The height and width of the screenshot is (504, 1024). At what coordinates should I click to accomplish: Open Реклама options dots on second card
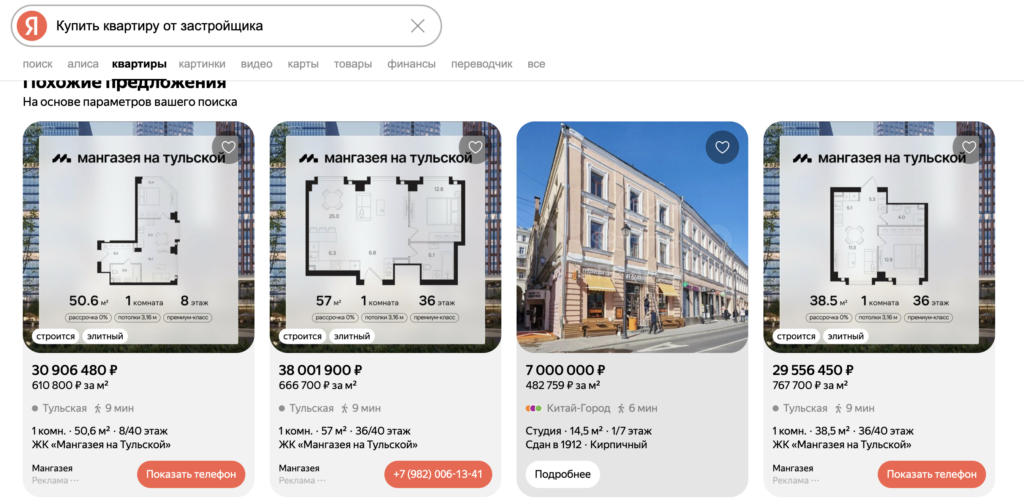click(x=321, y=480)
